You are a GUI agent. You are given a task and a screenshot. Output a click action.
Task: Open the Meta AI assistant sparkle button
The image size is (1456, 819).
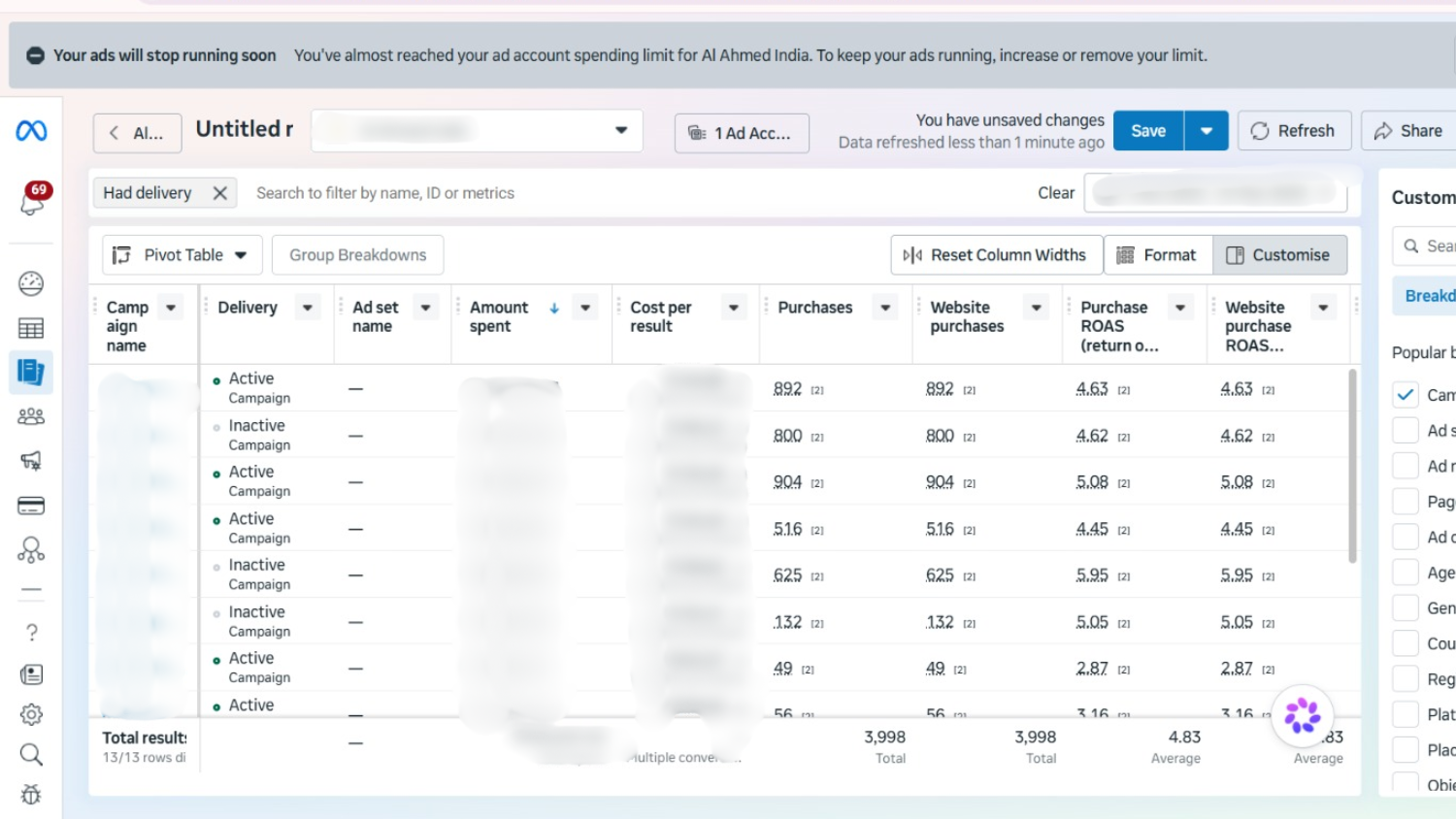(1302, 716)
